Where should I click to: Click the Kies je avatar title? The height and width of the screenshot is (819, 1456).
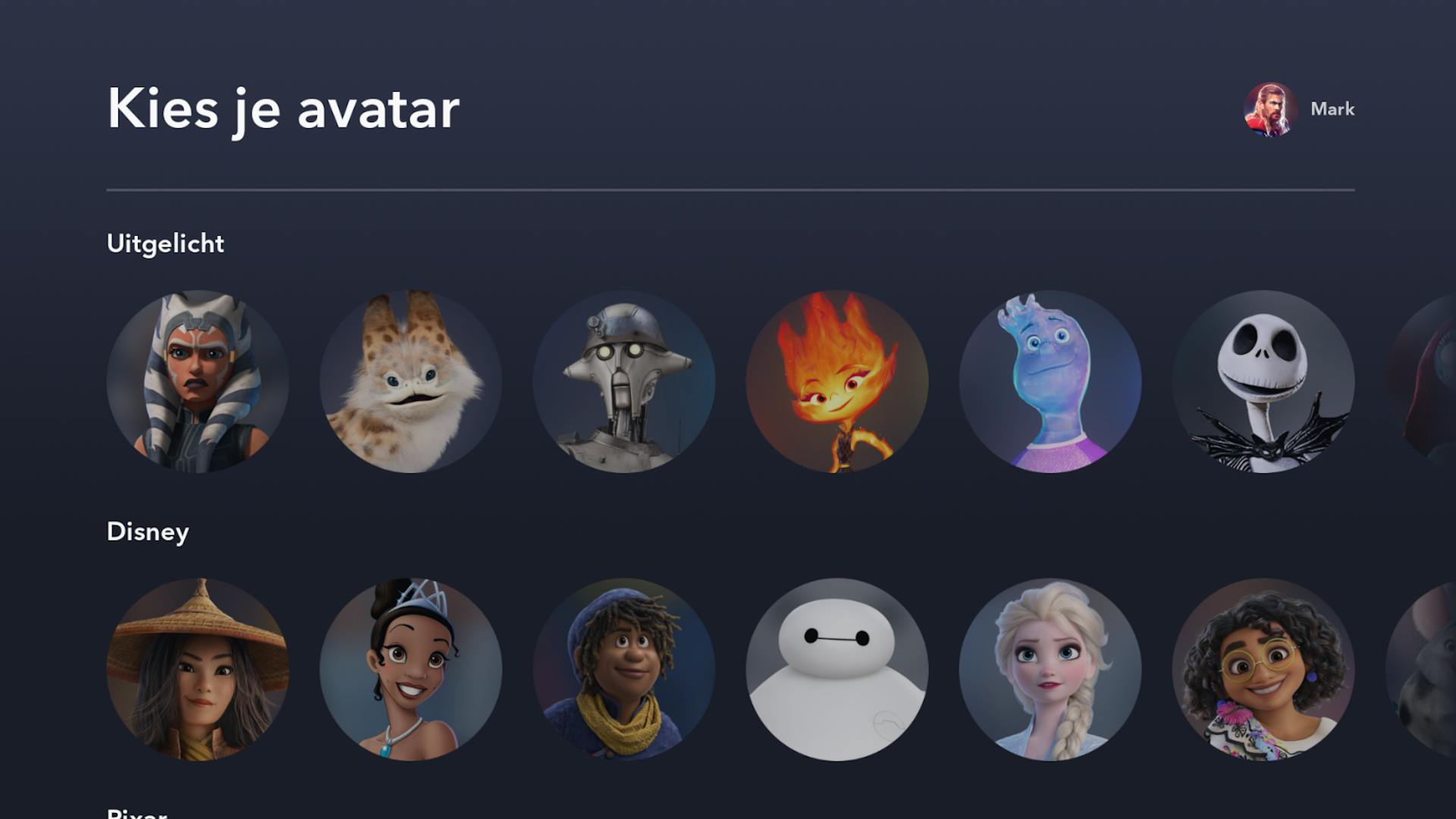click(284, 110)
